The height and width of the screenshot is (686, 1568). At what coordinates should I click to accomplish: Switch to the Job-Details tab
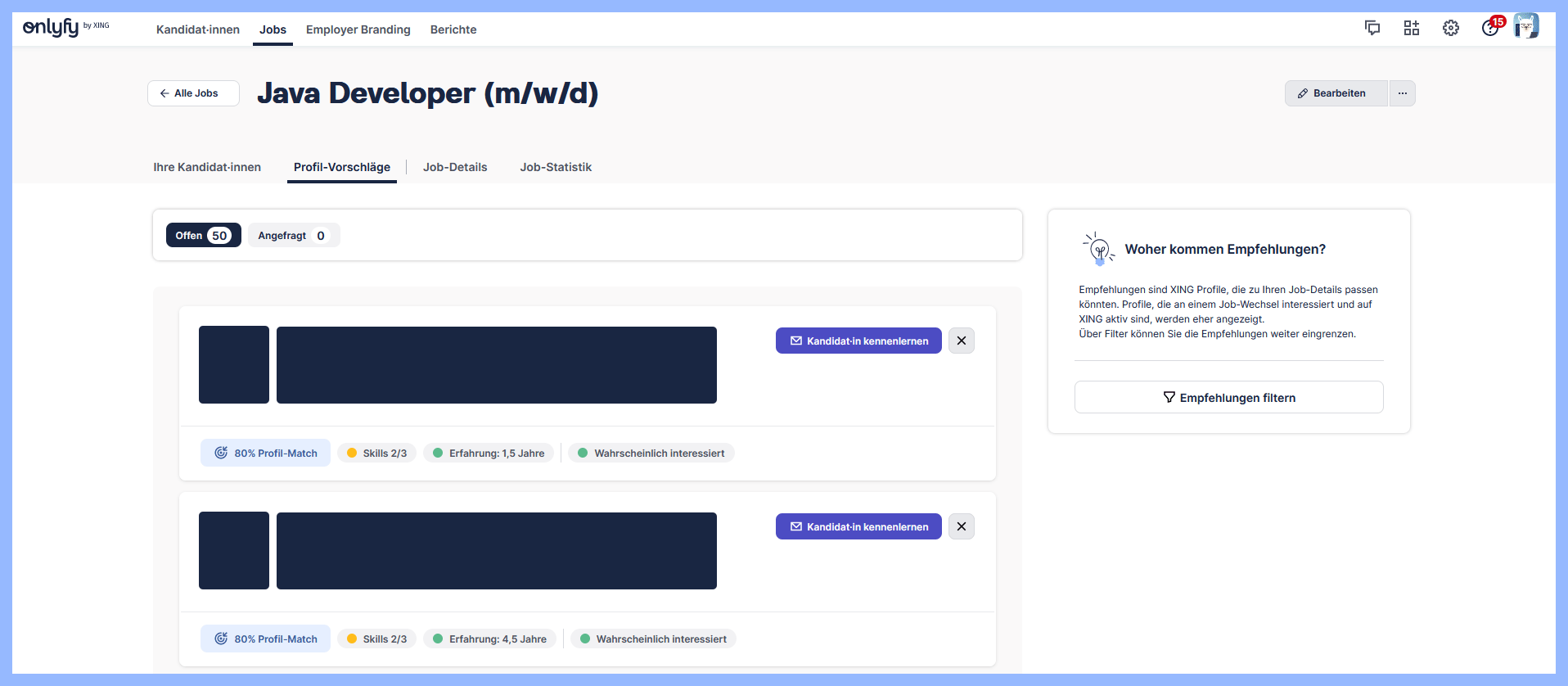455,167
